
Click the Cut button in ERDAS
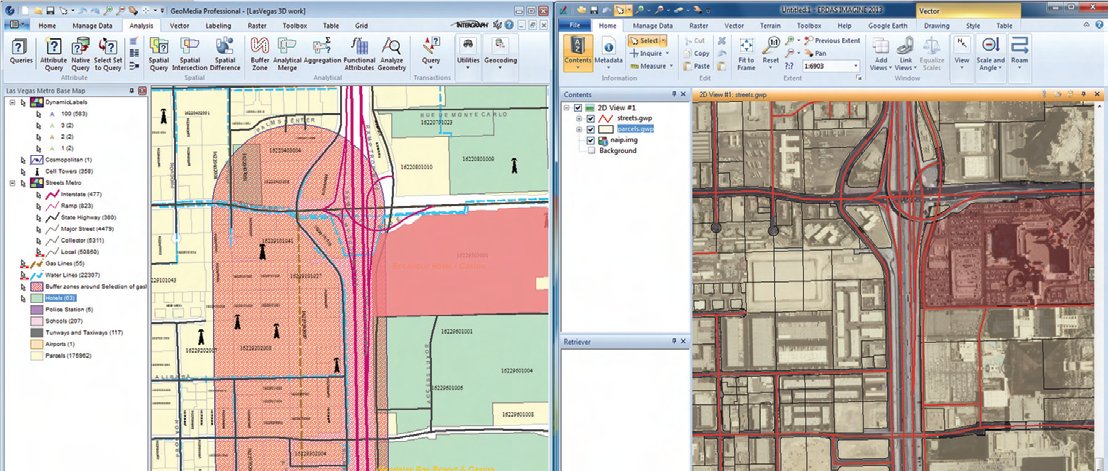point(695,41)
